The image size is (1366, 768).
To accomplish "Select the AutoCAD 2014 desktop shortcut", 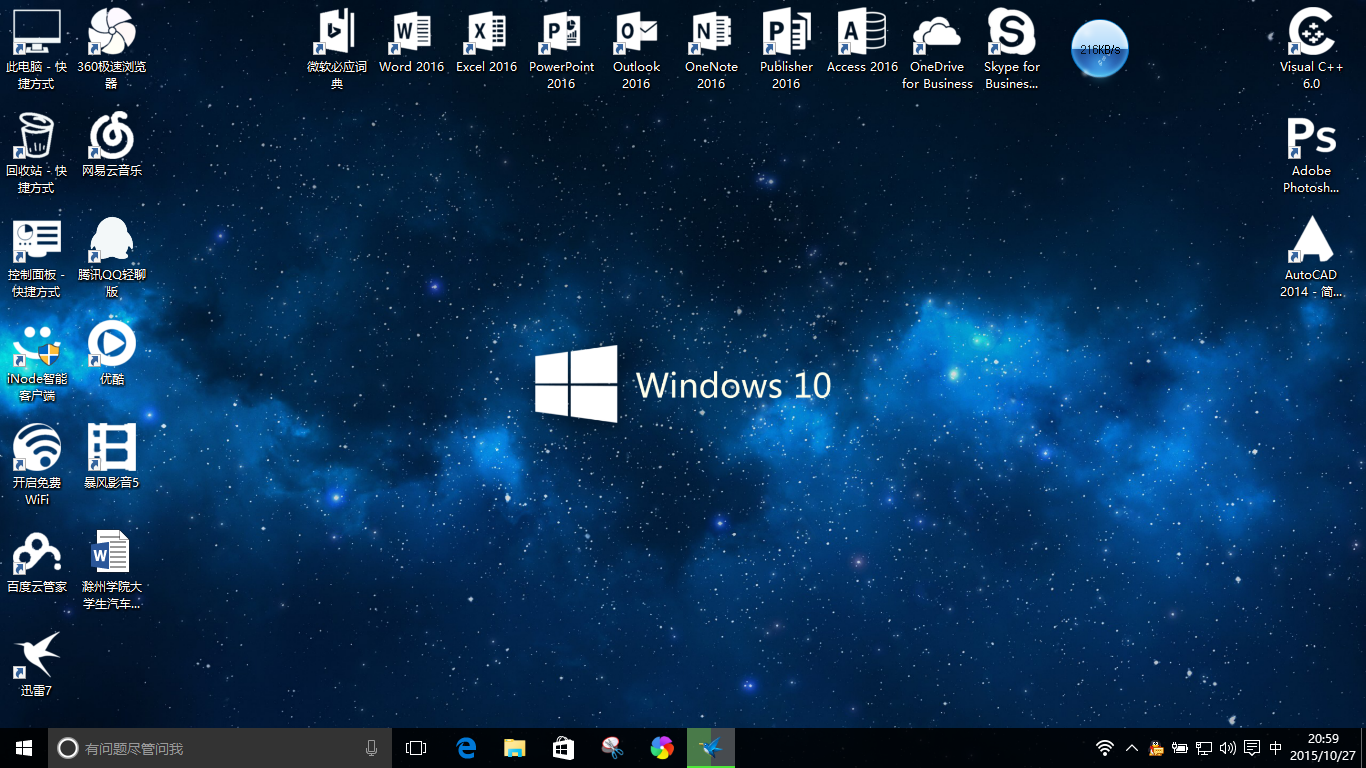I will click(1312, 258).
